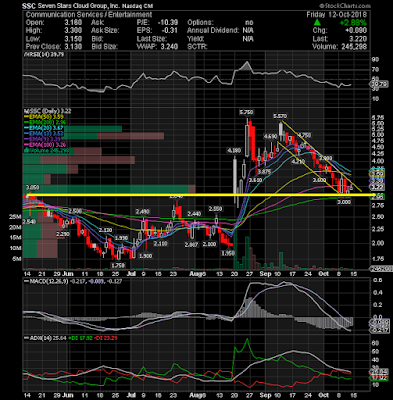The height and width of the screenshot is (400, 393).
Task: Click the SSC ticker symbol in the header
Action: pyautogui.click(x=29, y=6)
